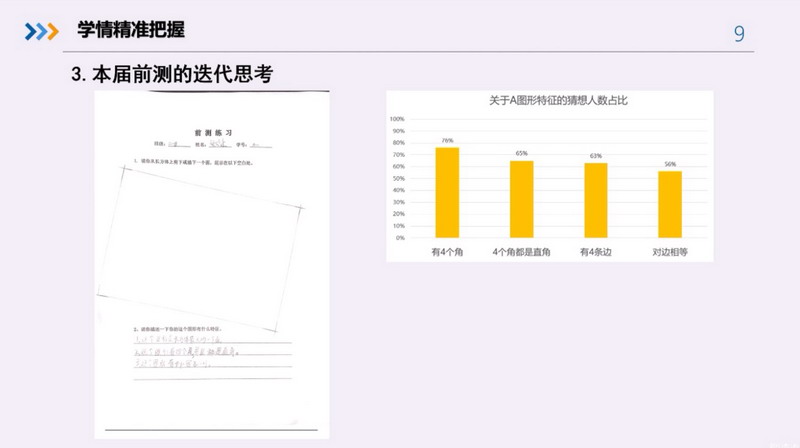Select the 有4条边 yellow bar
The width and height of the screenshot is (800, 448).
pyautogui.click(x=596, y=200)
